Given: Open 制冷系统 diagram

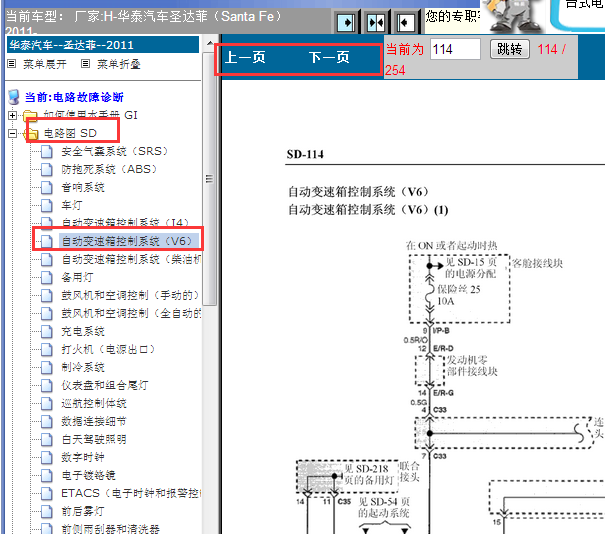Looking at the screenshot, I should click(83, 367).
